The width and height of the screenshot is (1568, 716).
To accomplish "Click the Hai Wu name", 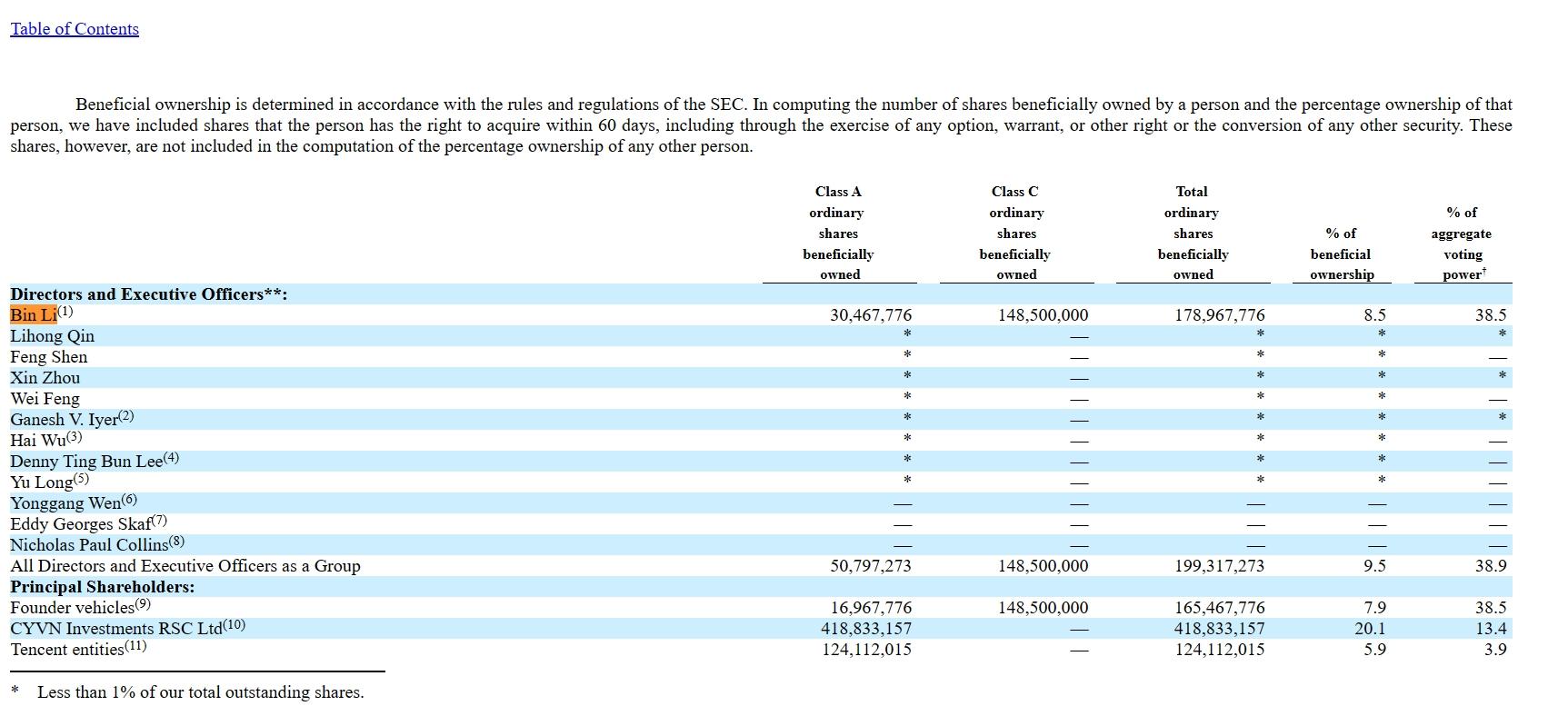I will pos(37,441).
